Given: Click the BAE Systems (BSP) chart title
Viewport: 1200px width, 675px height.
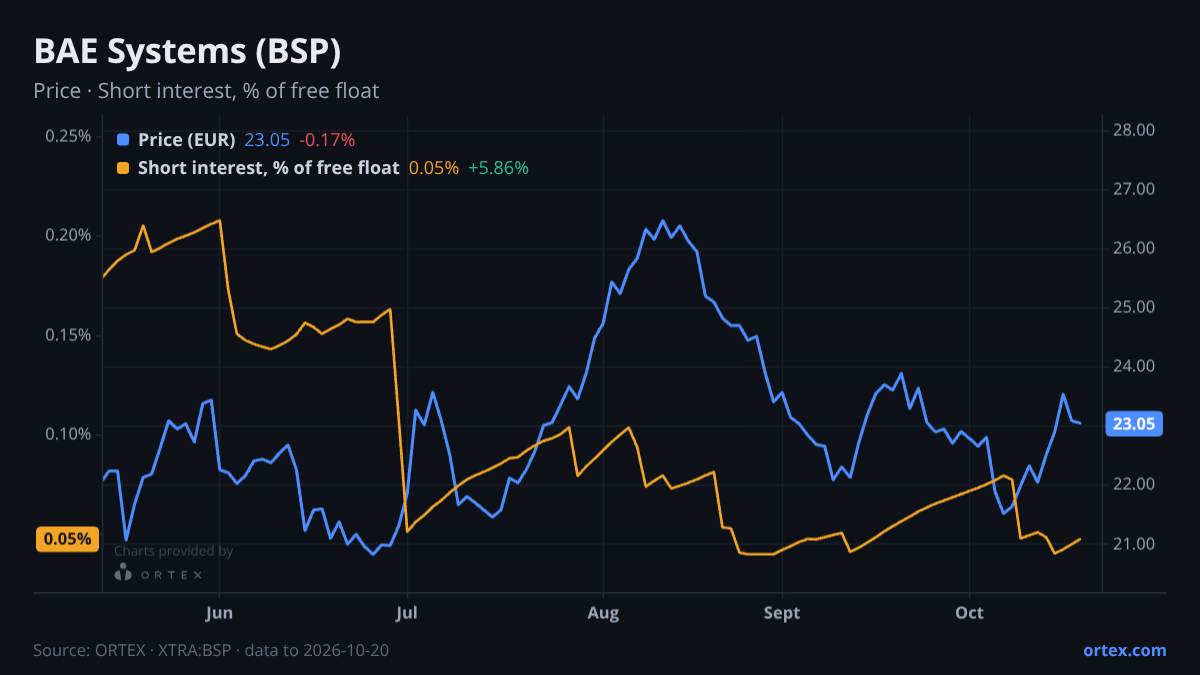Looking at the screenshot, I should (188, 52).
